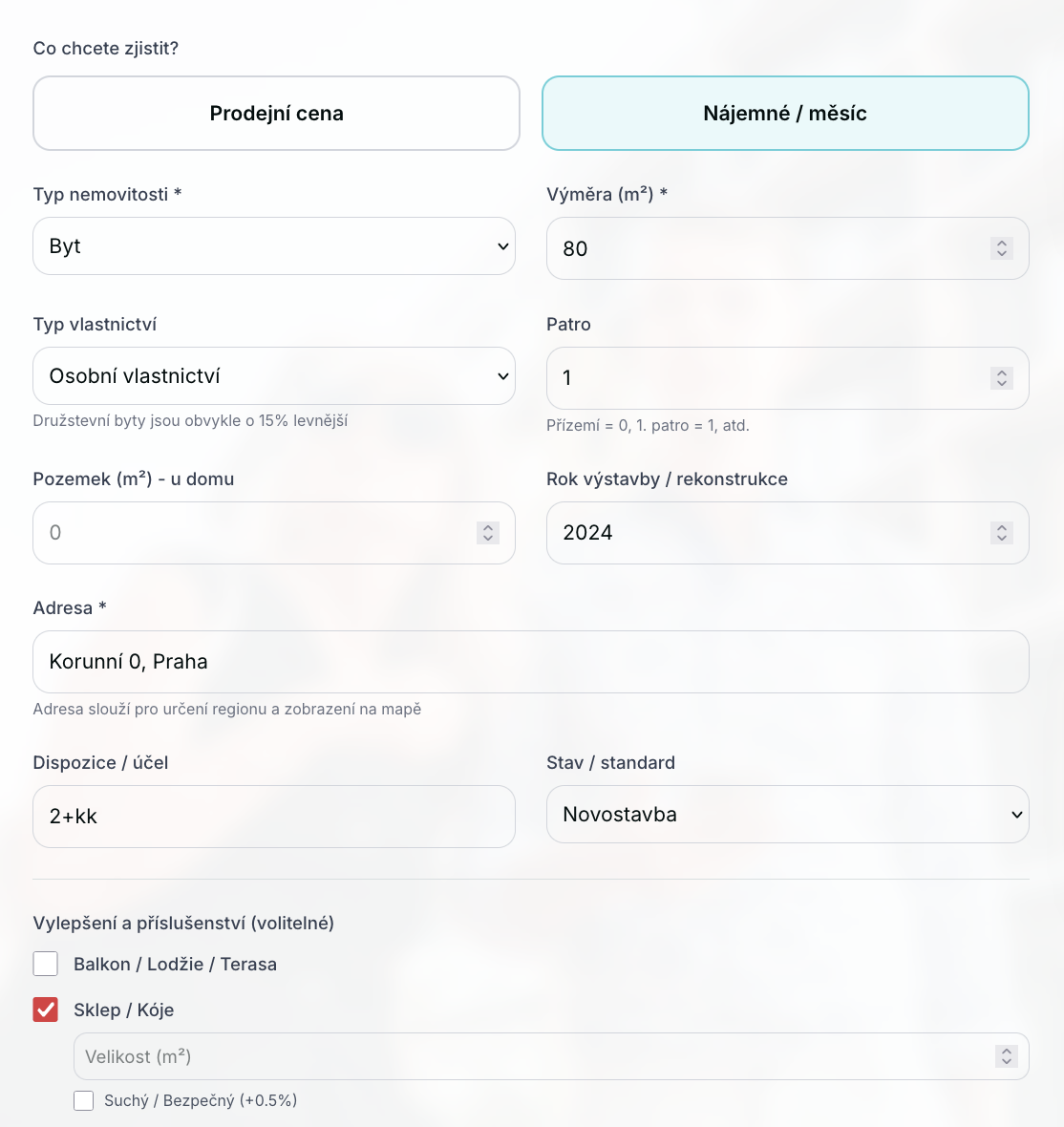Uncheck the Sklep / Kóje checkbox

pyautogui.click(x=46, y=1010)
